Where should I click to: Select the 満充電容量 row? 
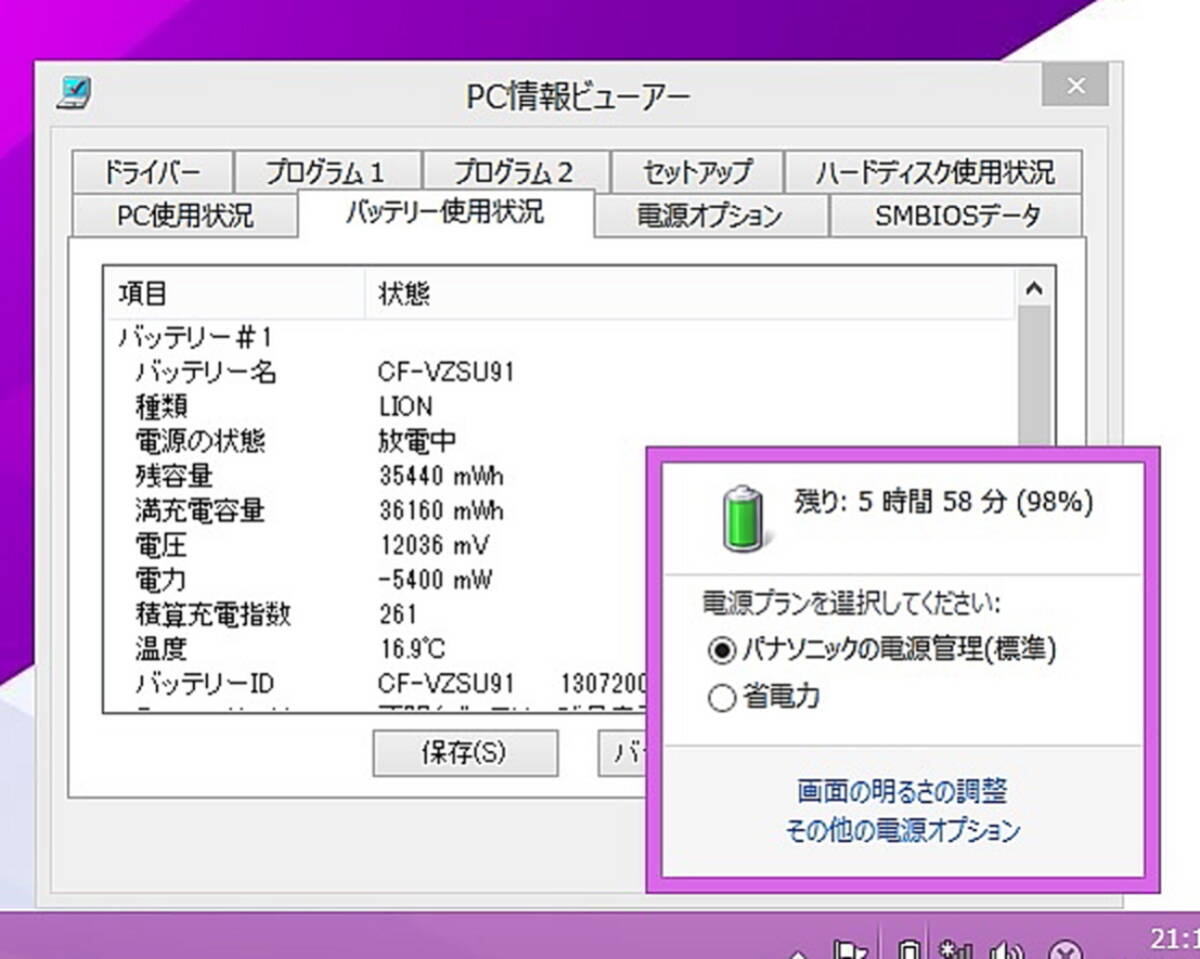tap(375, 510)
